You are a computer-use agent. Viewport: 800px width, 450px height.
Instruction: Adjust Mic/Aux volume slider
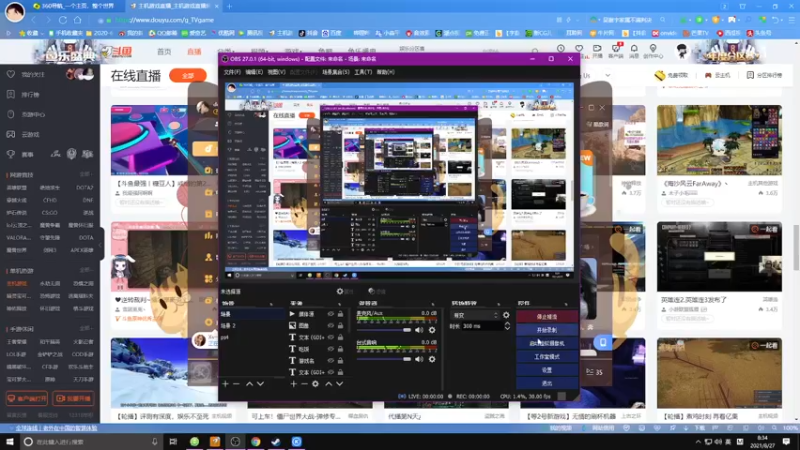point(384,330)
